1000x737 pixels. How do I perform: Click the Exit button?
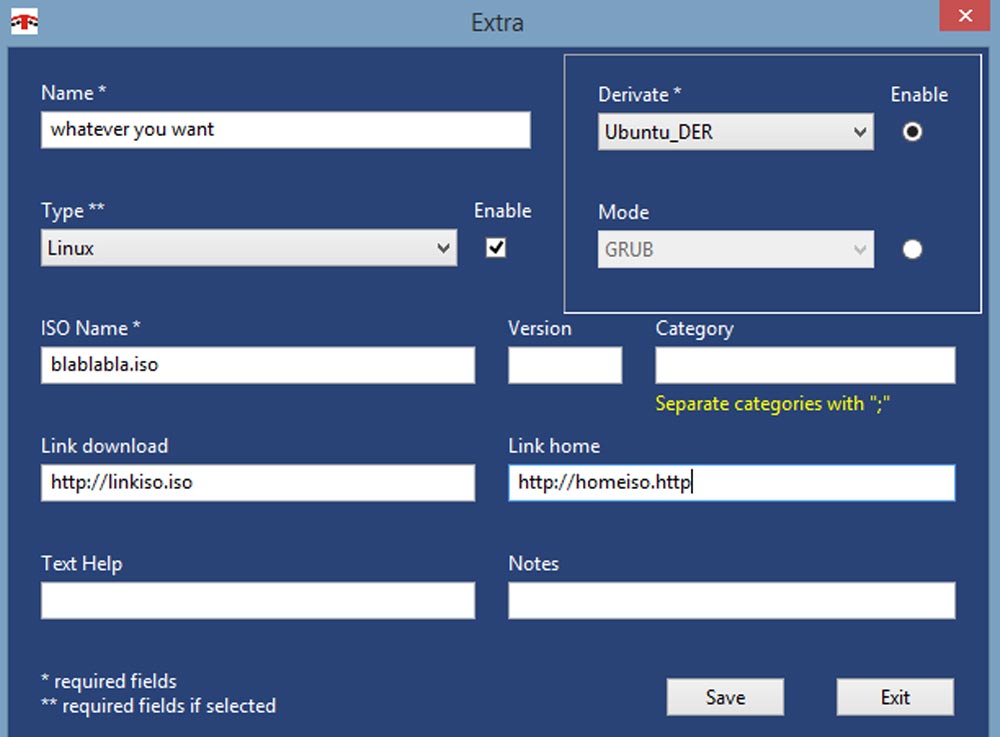coord(895,697)
